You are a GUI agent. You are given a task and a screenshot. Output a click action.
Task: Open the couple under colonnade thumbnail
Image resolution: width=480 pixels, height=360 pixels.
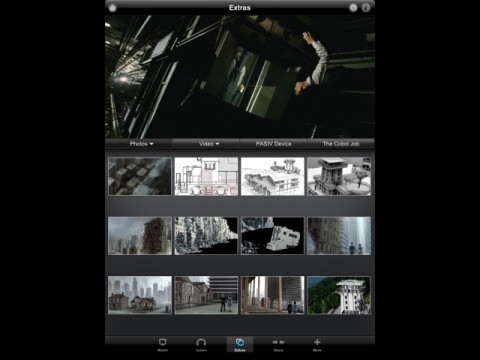click(273, 295)
